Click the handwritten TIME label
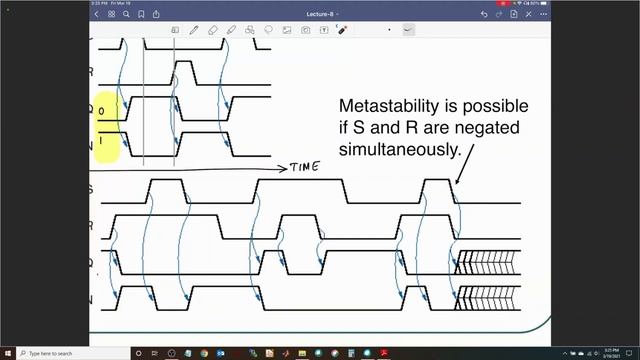Viewport: 640px width, 360px height. coord(304,167)
